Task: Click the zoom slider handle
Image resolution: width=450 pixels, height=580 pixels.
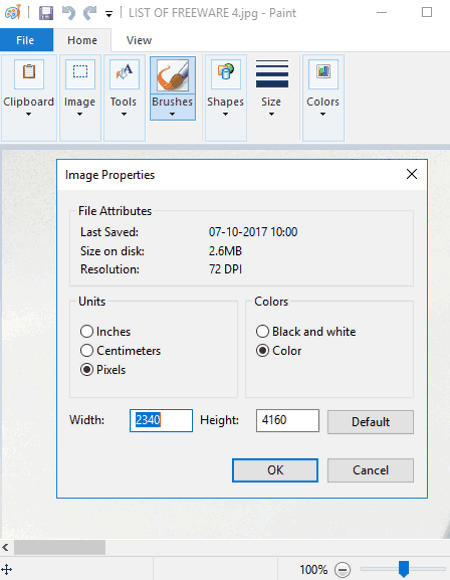Action: (x=403, y=569)
